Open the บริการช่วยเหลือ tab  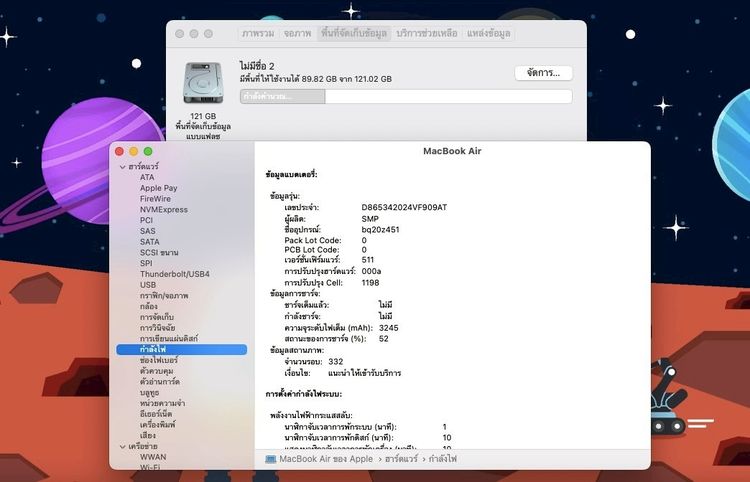(427, 33)
